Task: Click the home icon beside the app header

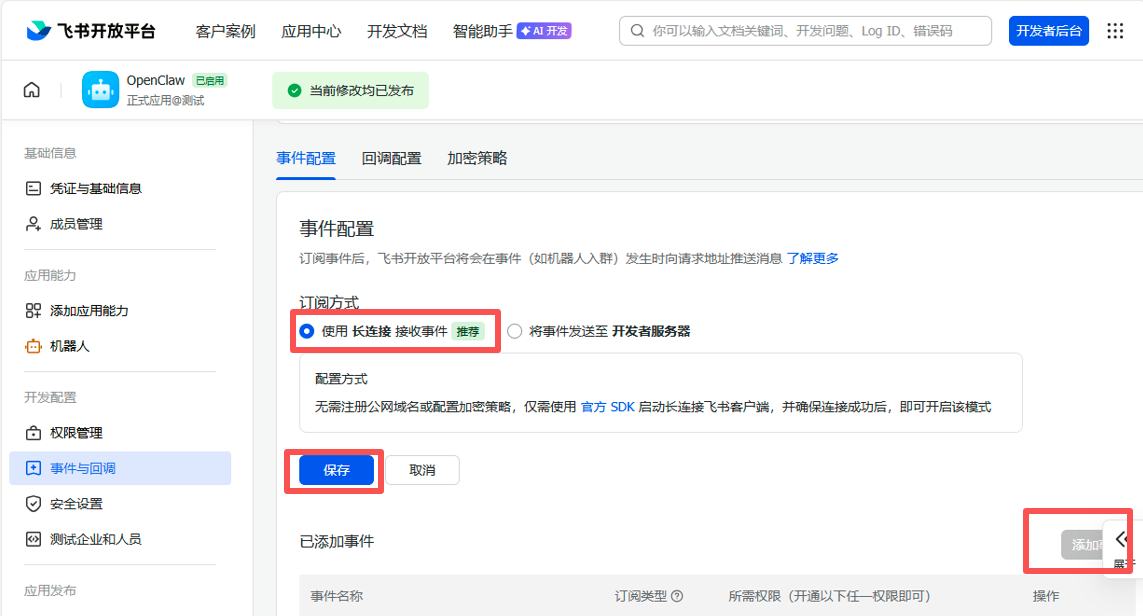Action: click(x=31, y=89)
